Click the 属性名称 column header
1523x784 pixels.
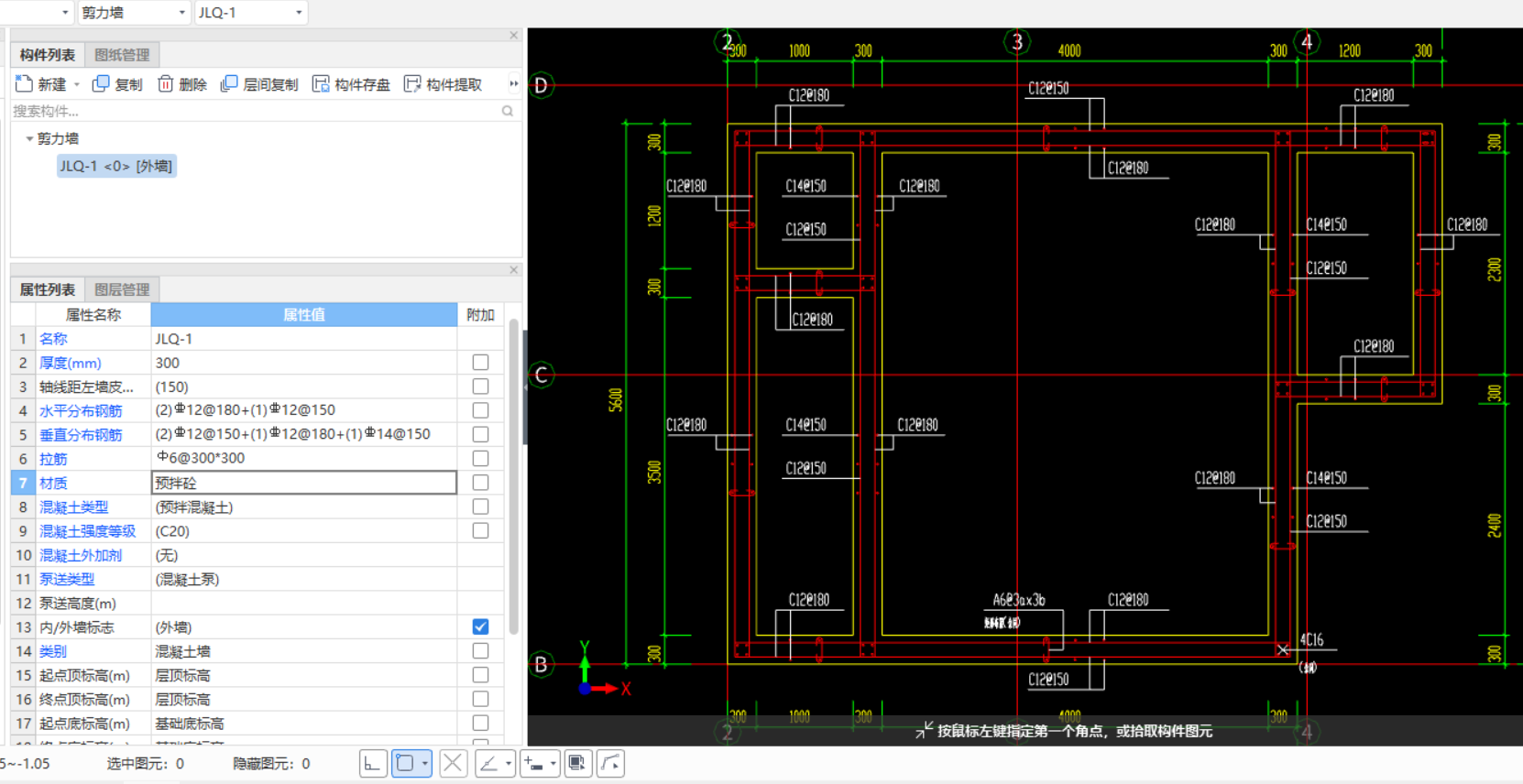coord(93,314)
